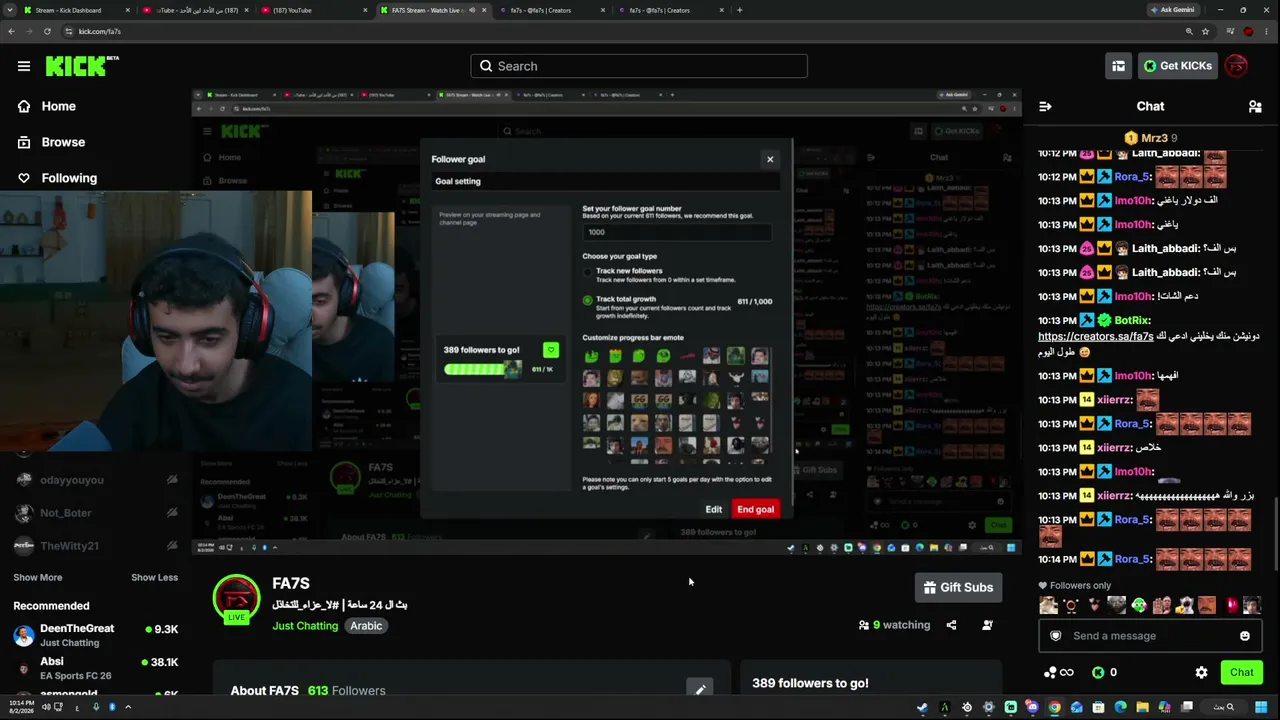Show hidden system tray icons
The image size is (1280, 720).
pos(128,707)
